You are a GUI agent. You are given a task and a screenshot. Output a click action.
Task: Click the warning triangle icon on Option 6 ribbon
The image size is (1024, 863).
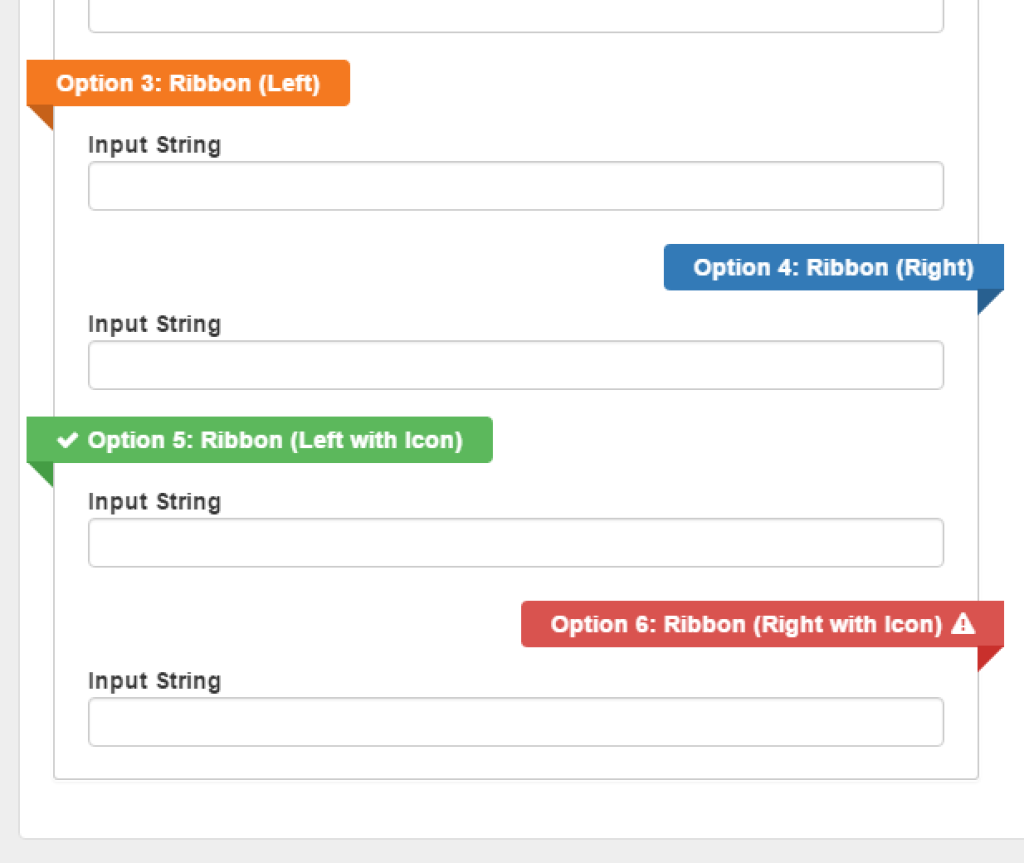coord(963,624)
